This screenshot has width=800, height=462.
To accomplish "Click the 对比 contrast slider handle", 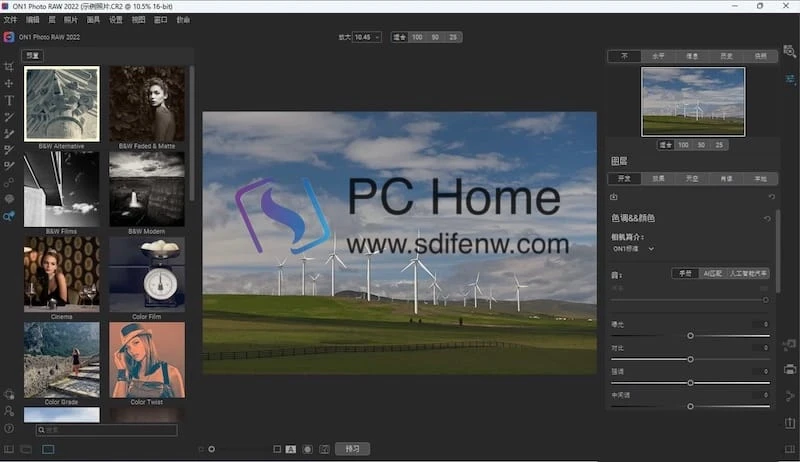I will 690,360.
